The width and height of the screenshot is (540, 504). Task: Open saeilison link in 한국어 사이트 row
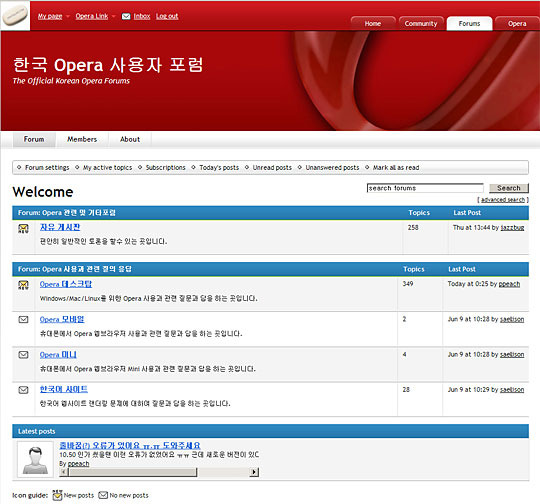512,390
